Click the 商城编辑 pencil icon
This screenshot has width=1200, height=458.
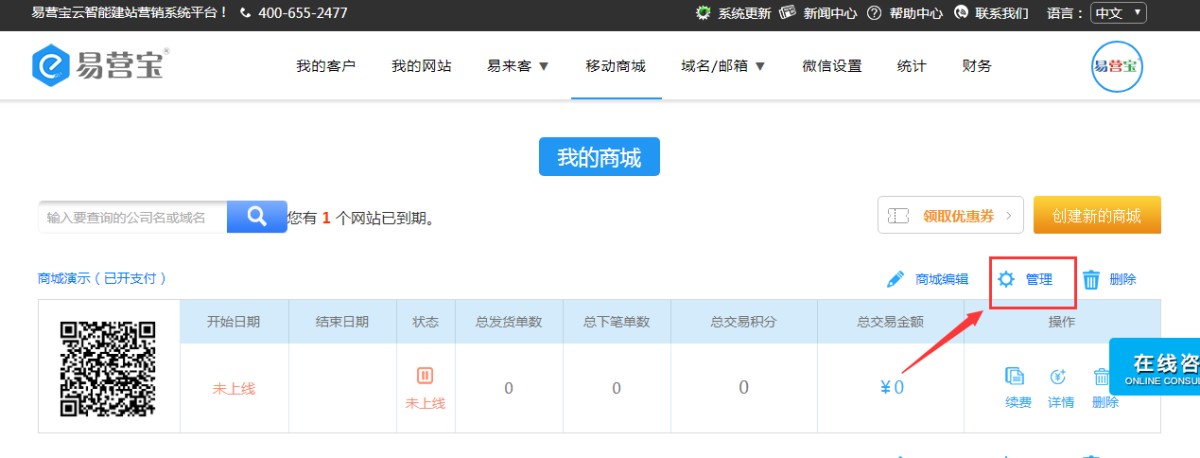coord(896,280)
